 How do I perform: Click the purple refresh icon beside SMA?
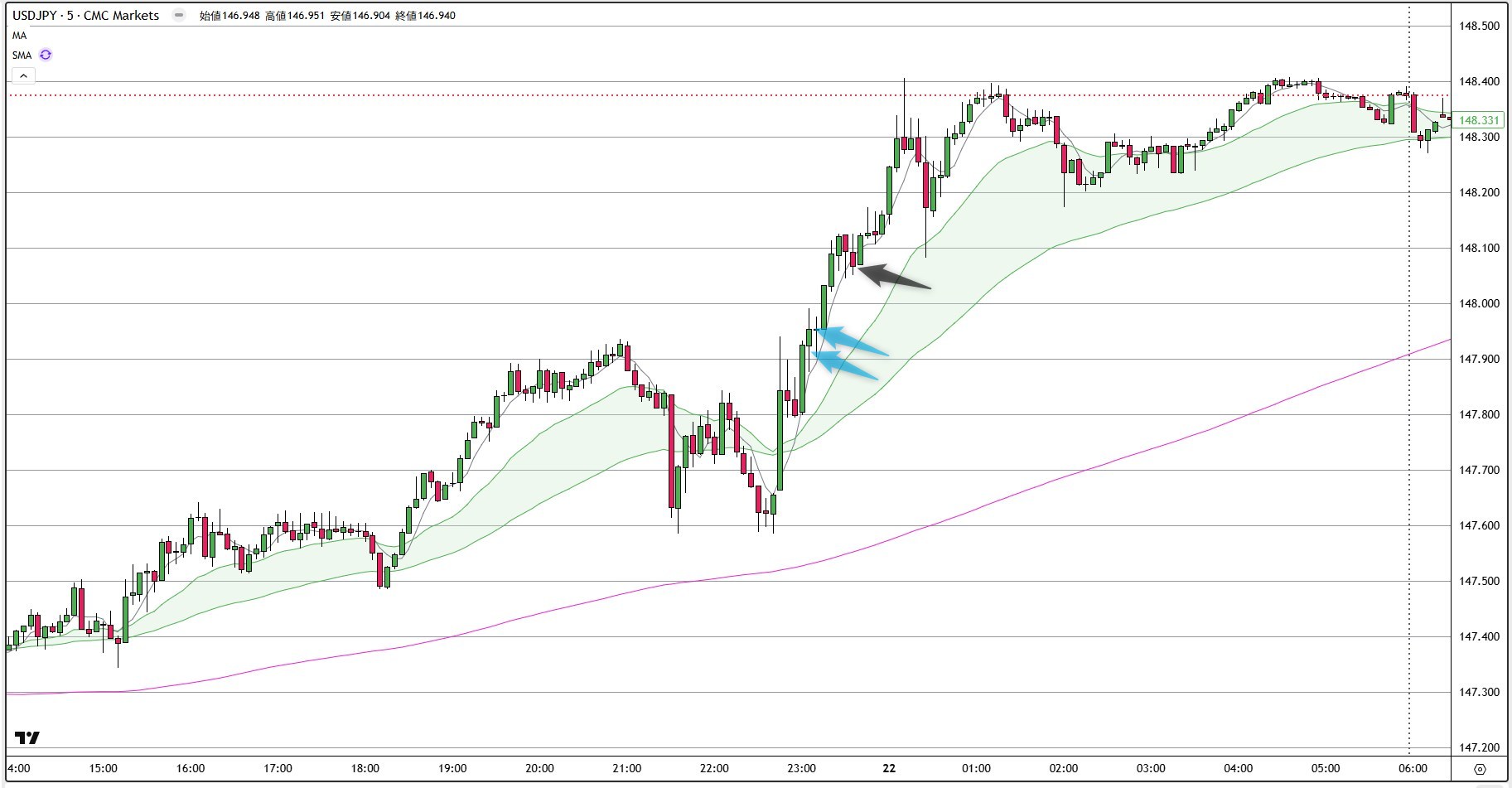(46, 55)
